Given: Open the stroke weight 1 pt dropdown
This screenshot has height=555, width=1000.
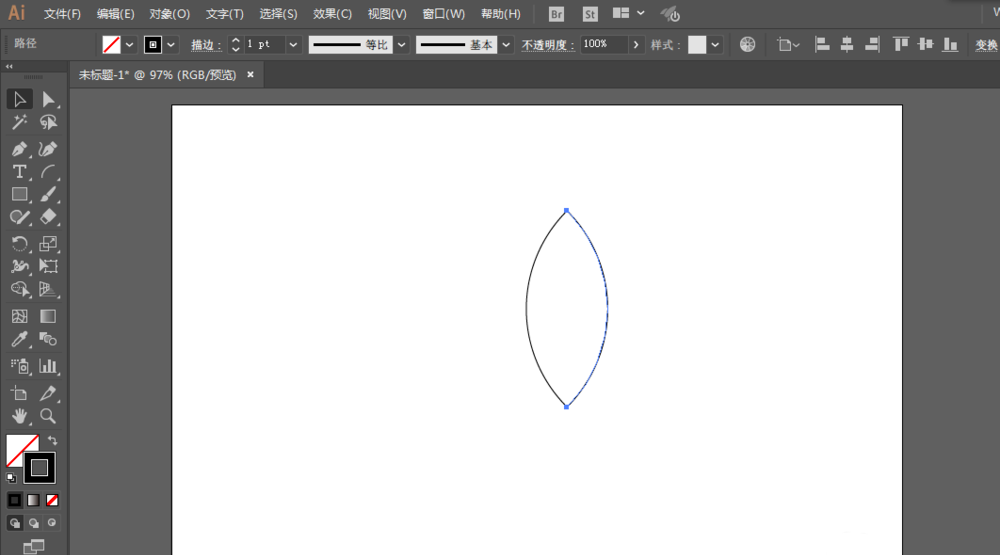Looking at the screenshot, I should click(x=293, y=45).
